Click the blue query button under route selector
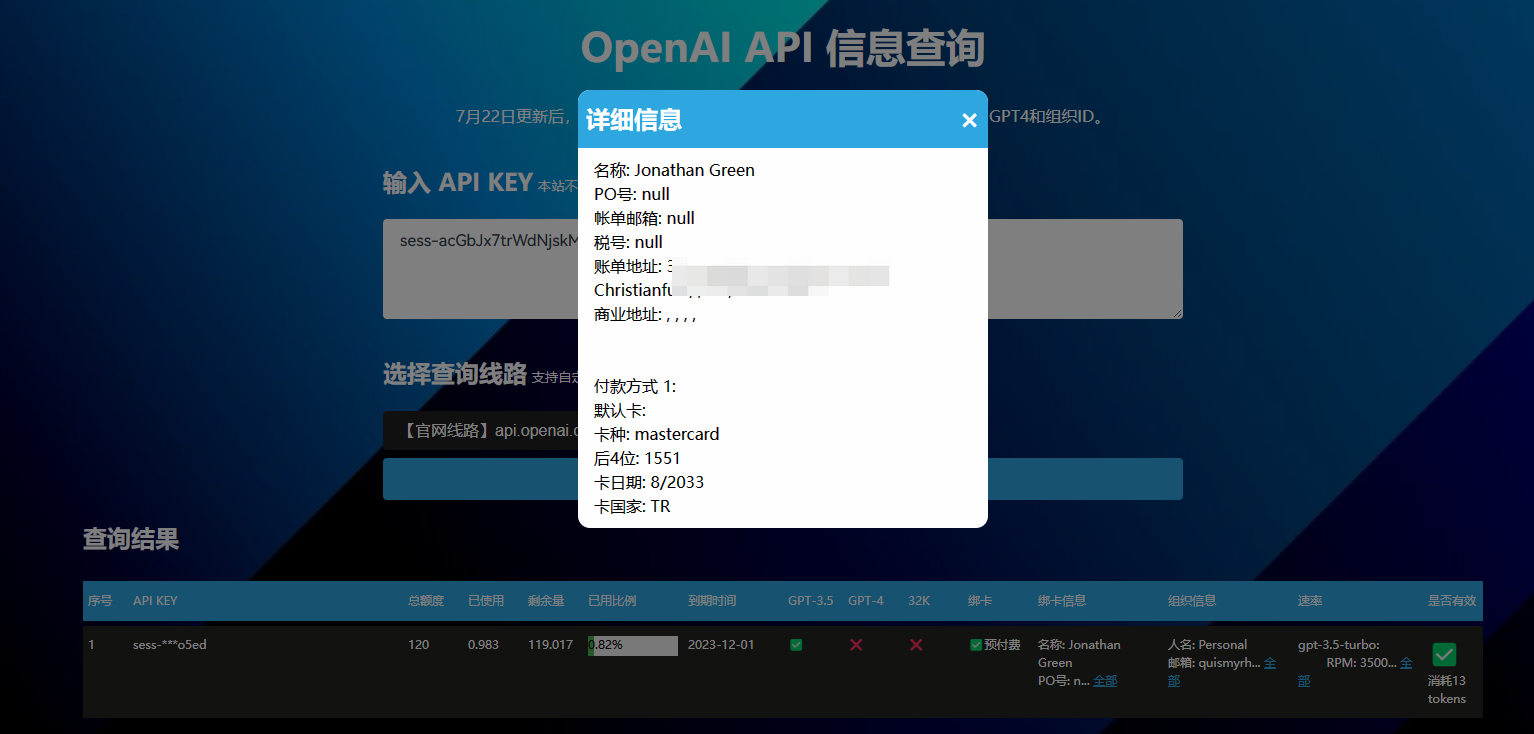1534x734 pixels. [x=783, y=479]
